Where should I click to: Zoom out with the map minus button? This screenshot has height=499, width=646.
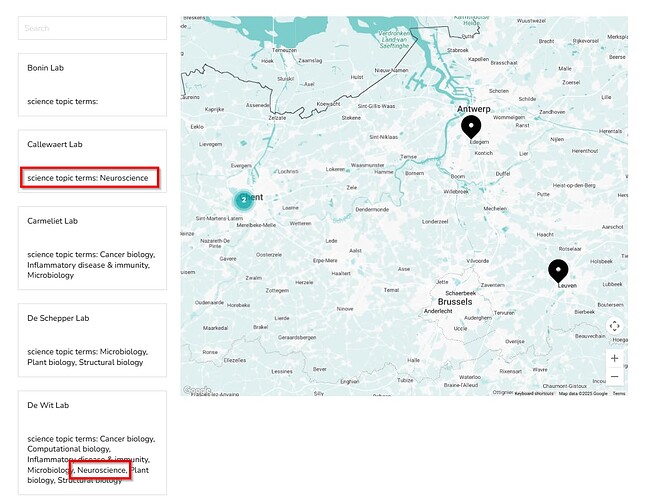pos(614,376)
